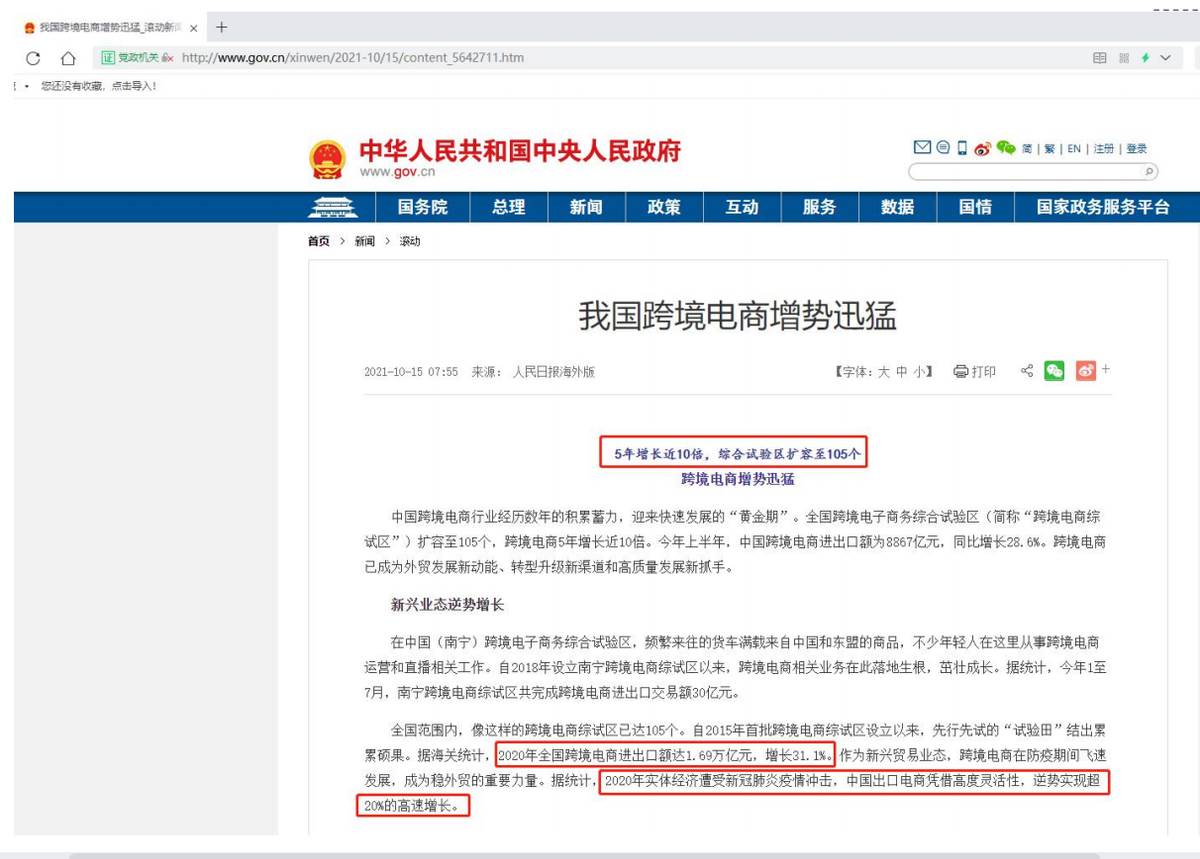Image resolution: width=1200 pixels, height=859 pixels.
Task: Click the 点击导入 bookmark import prompt
Action: pyautogui.click(x=133, y=86)
